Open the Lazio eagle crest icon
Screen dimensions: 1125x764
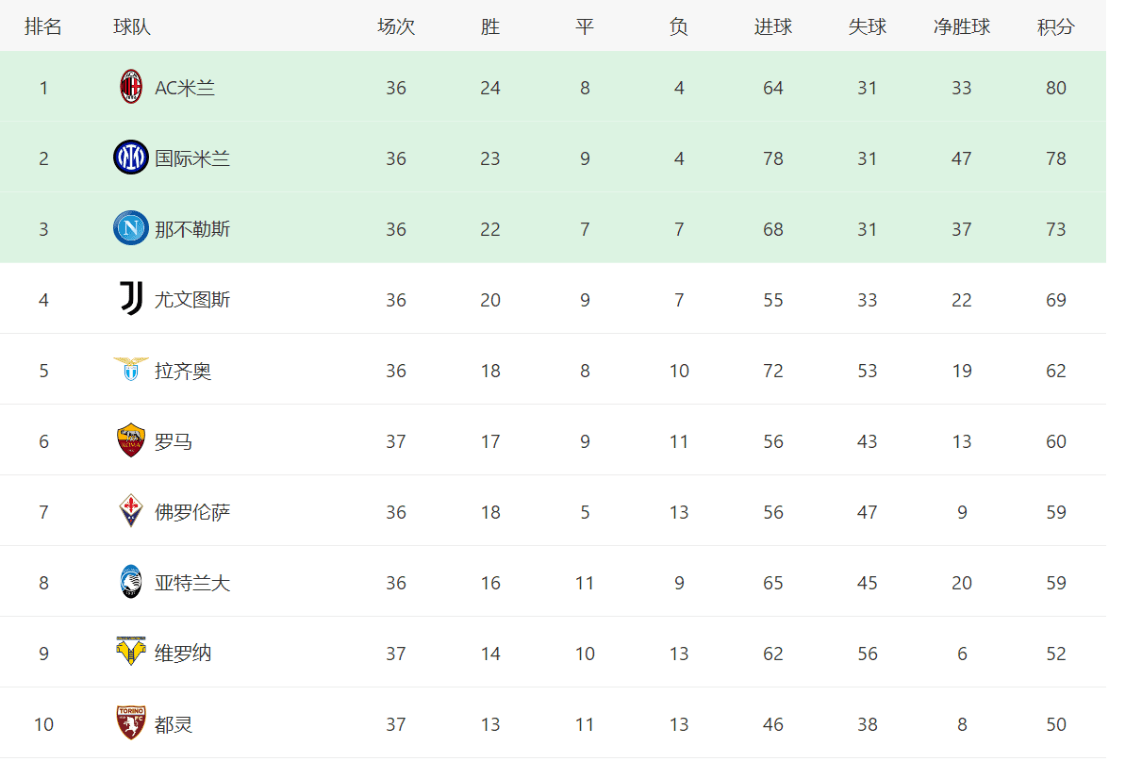pos(131,369)
